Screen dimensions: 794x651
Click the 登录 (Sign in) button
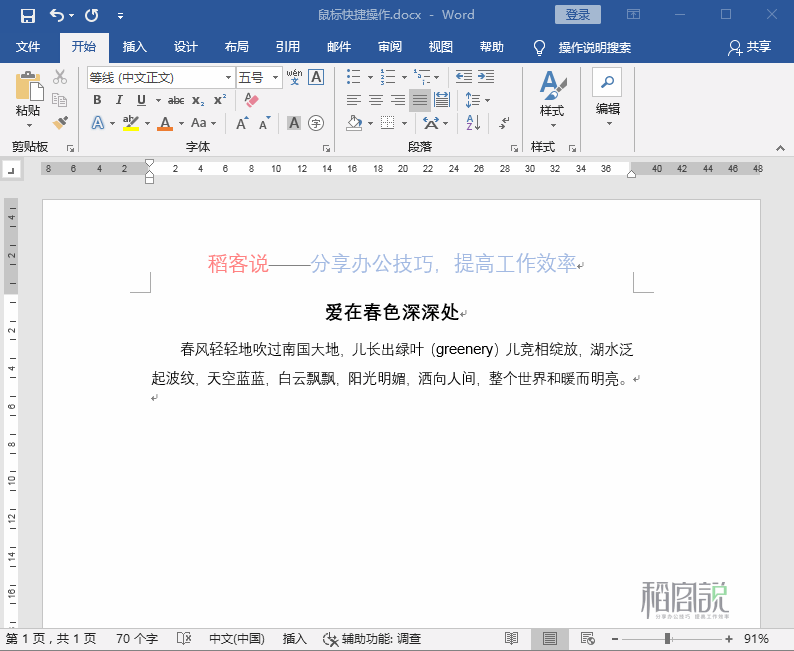pos(578,15)
